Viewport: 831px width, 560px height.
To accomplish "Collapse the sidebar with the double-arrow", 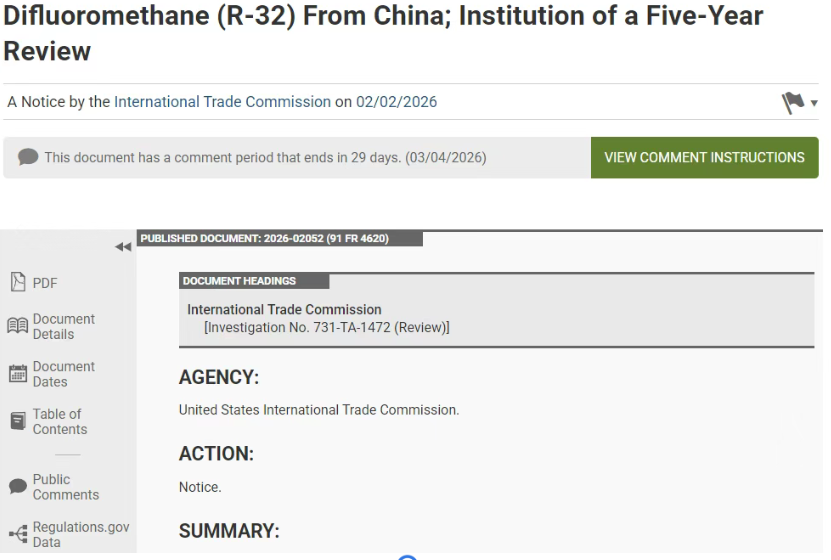I will (x=123, y=247).
